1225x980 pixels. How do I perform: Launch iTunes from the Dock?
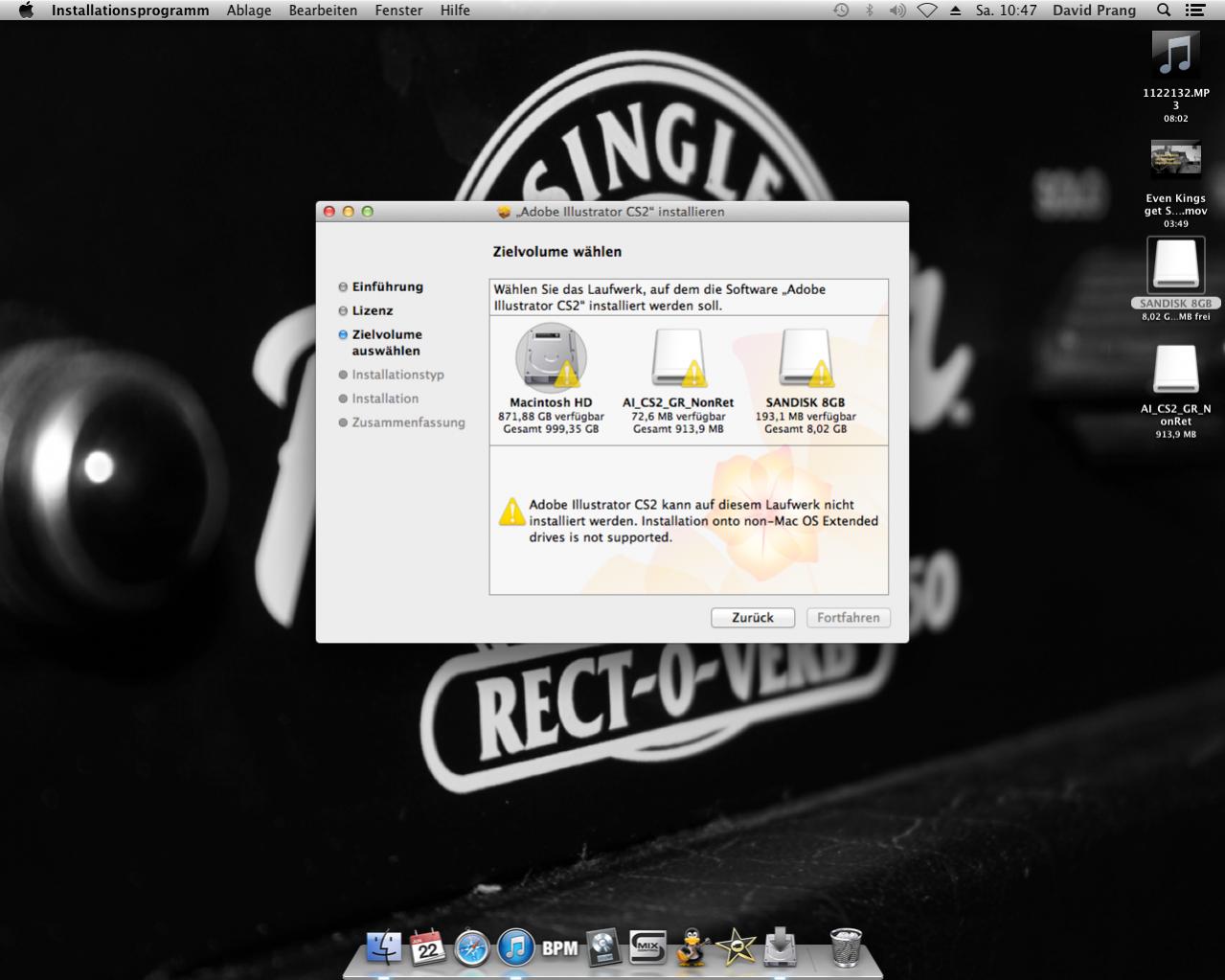(515, 948)
